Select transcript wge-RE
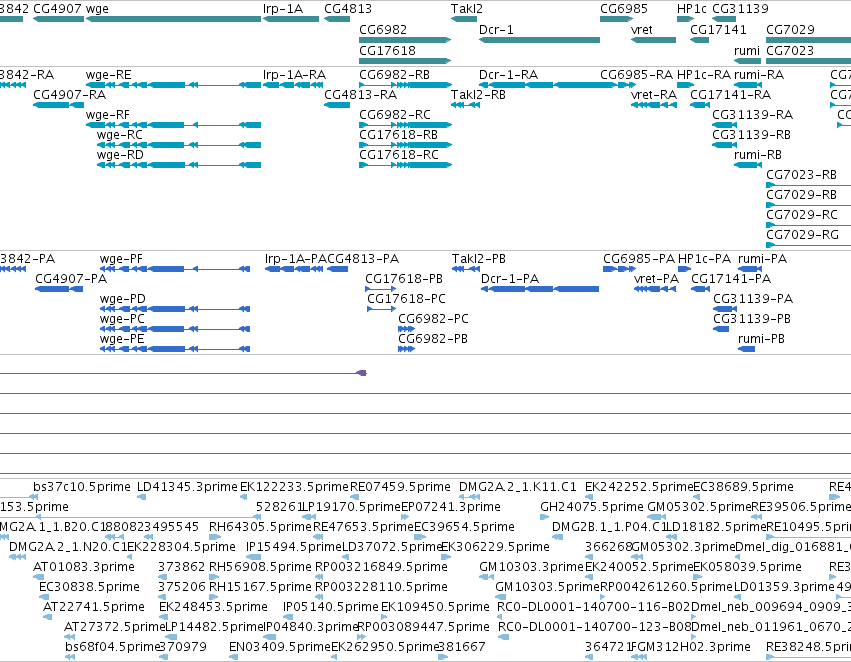This screenshot has height=662, width=851. [x=174, y=85]
